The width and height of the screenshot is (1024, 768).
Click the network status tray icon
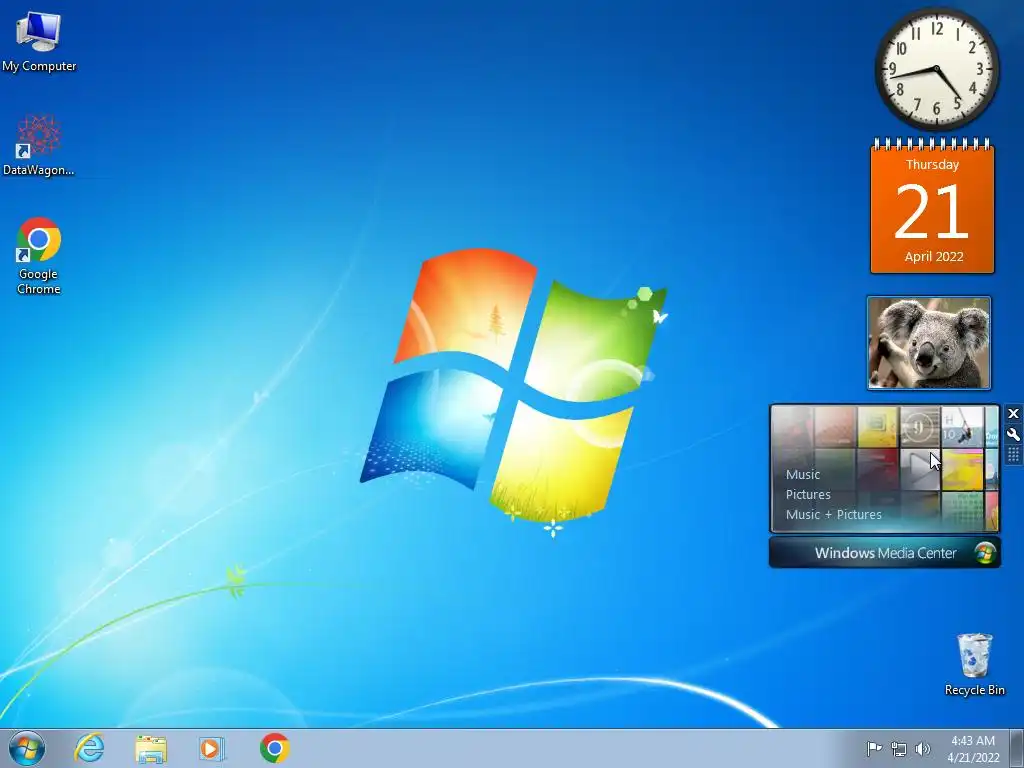tap(899, 750)
